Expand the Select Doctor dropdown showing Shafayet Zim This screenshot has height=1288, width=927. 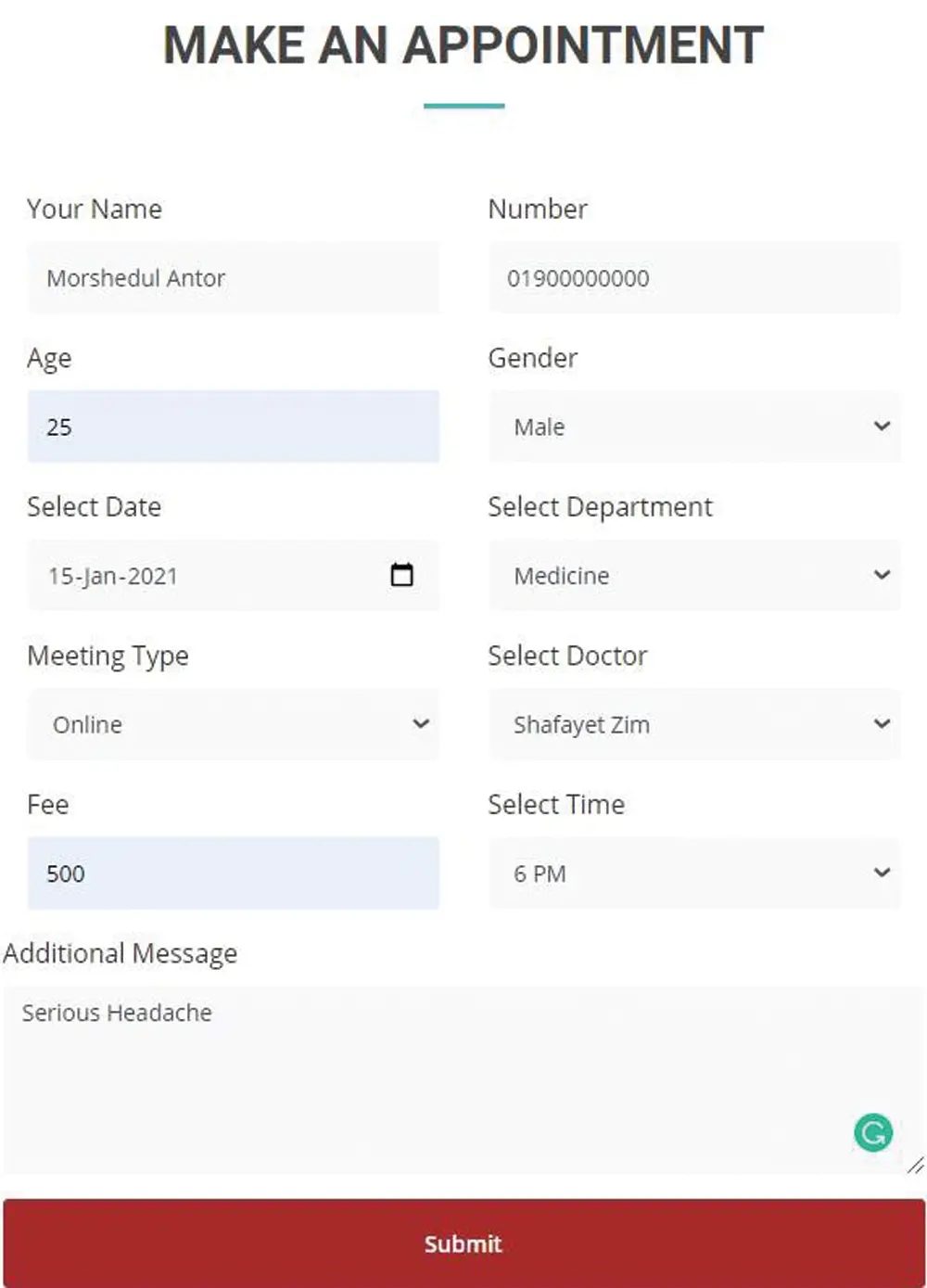[694, 724]
